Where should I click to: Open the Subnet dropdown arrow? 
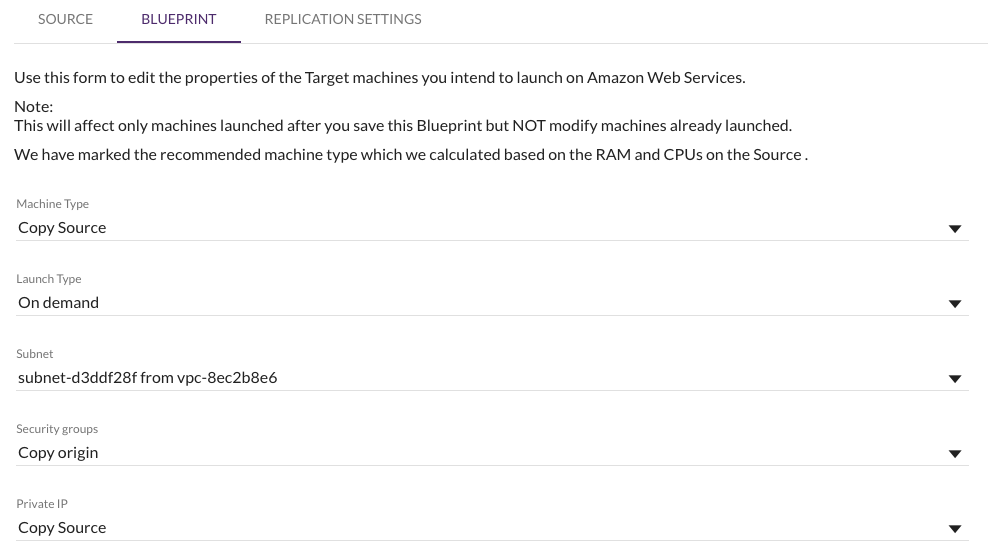955,379
